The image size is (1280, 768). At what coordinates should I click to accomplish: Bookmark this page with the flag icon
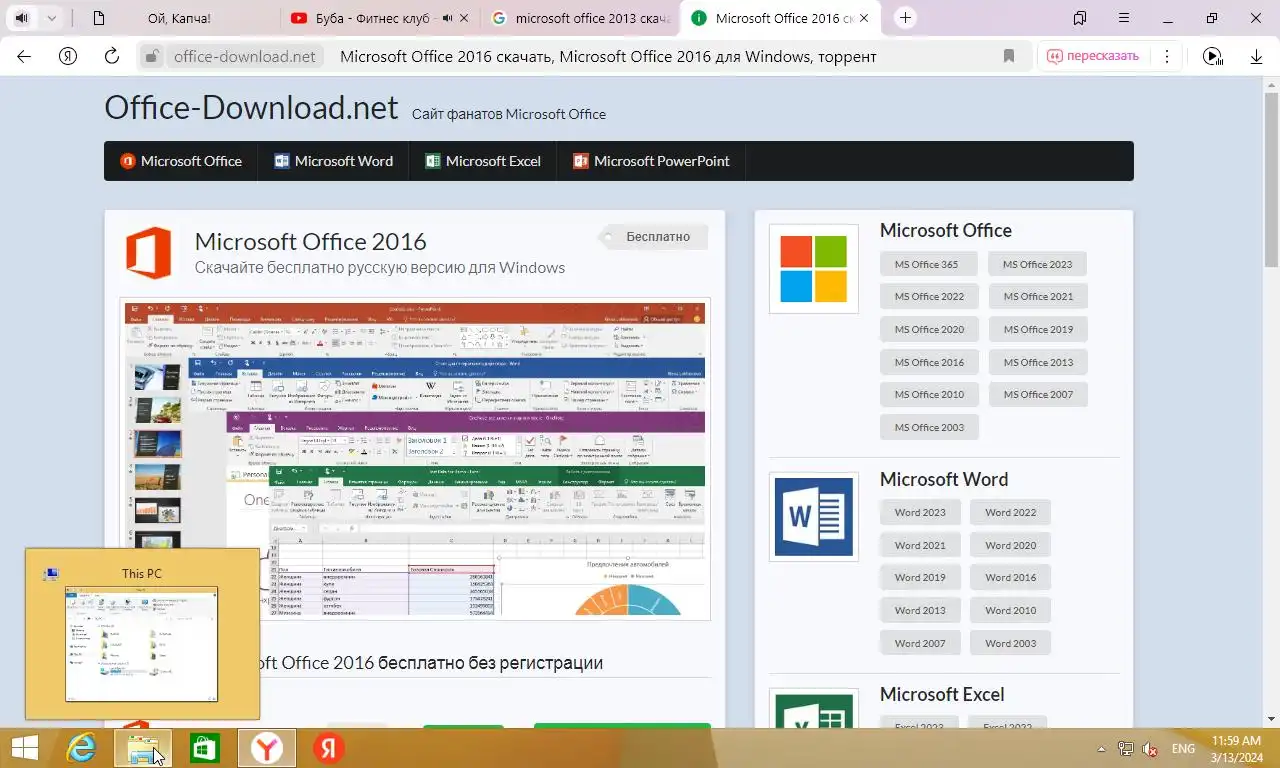point(1009,57)
